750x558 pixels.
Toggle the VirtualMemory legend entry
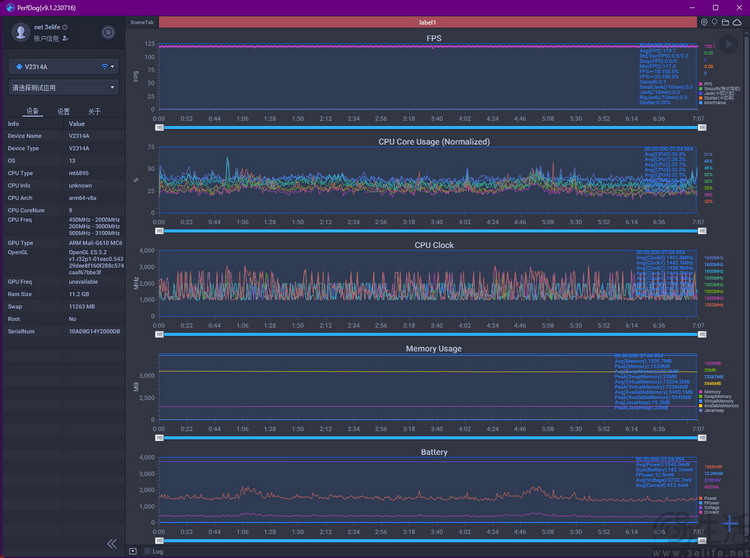716,401
